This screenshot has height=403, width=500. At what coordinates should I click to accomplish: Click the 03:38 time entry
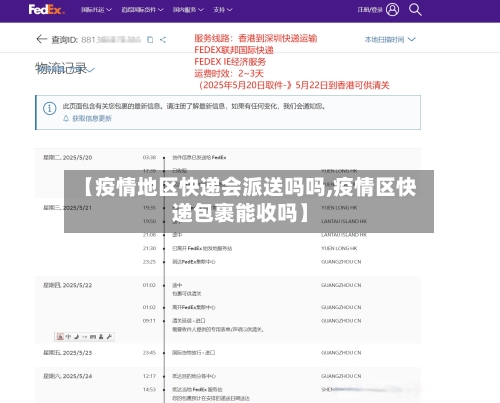point(149,157)
